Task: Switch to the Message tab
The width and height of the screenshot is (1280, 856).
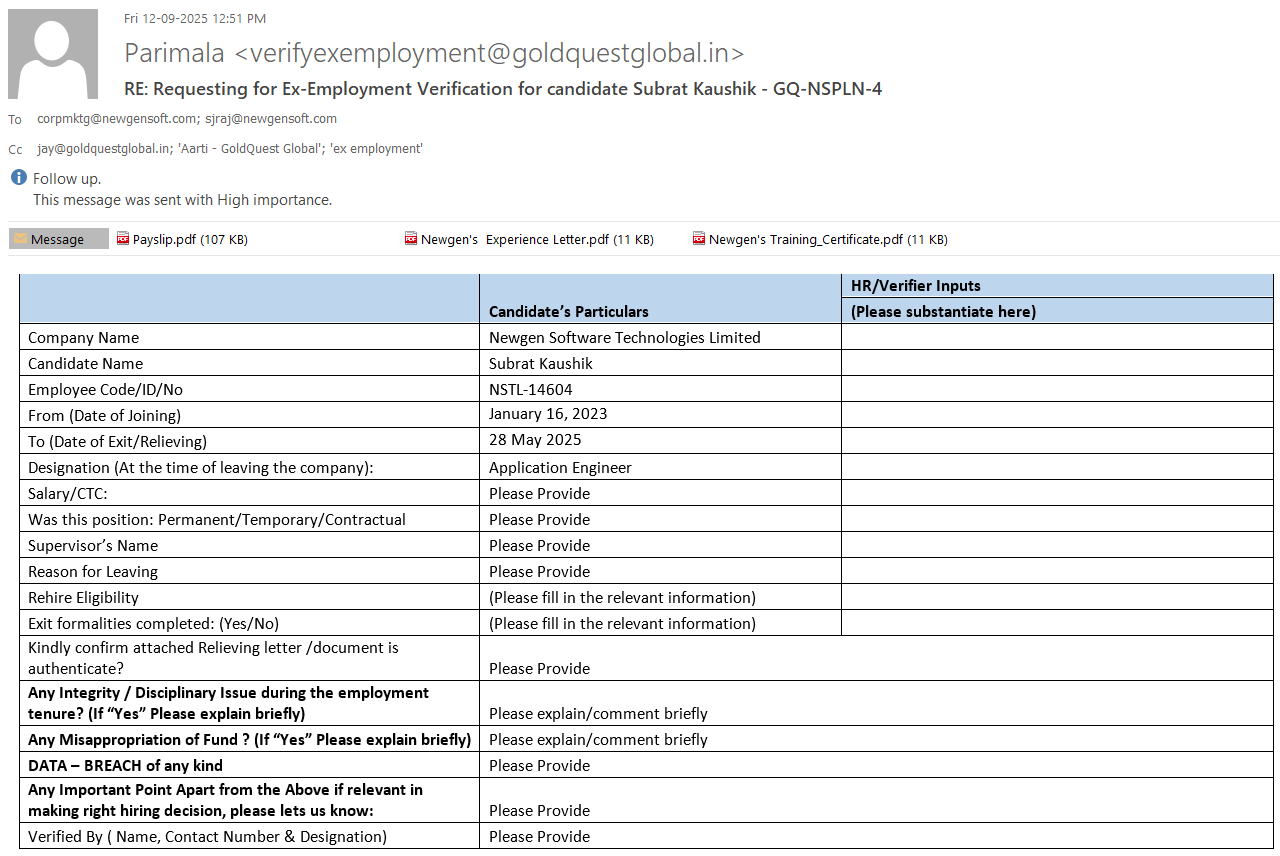Action: (58, 239)
